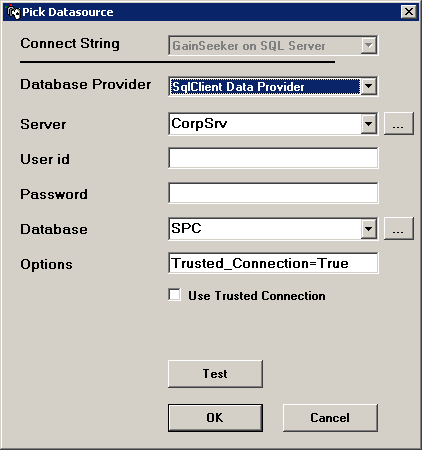Cancel the datasource dialog
The height and width of the screenshot is (450, 422).
[x=330, y=418]
